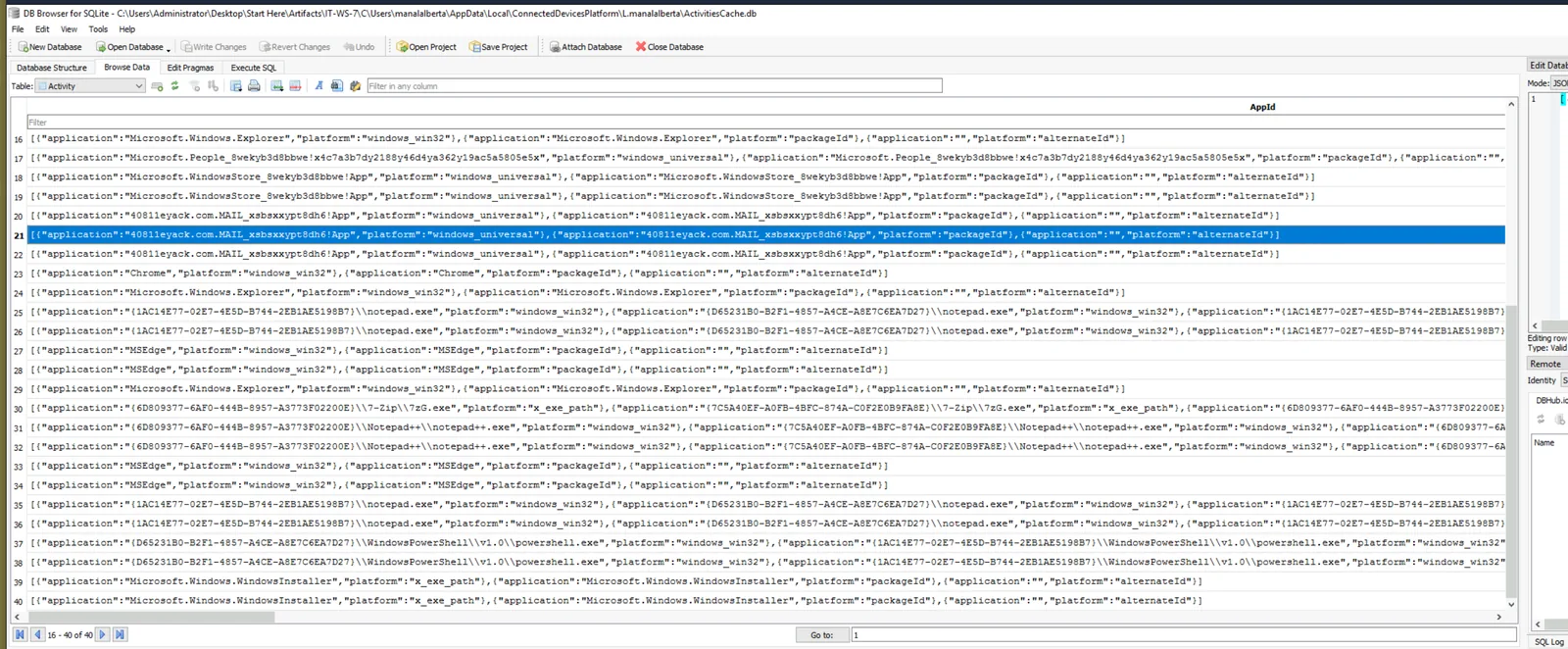Open the Mode dropdown in Edit panel

click(x=1560, y=83)
